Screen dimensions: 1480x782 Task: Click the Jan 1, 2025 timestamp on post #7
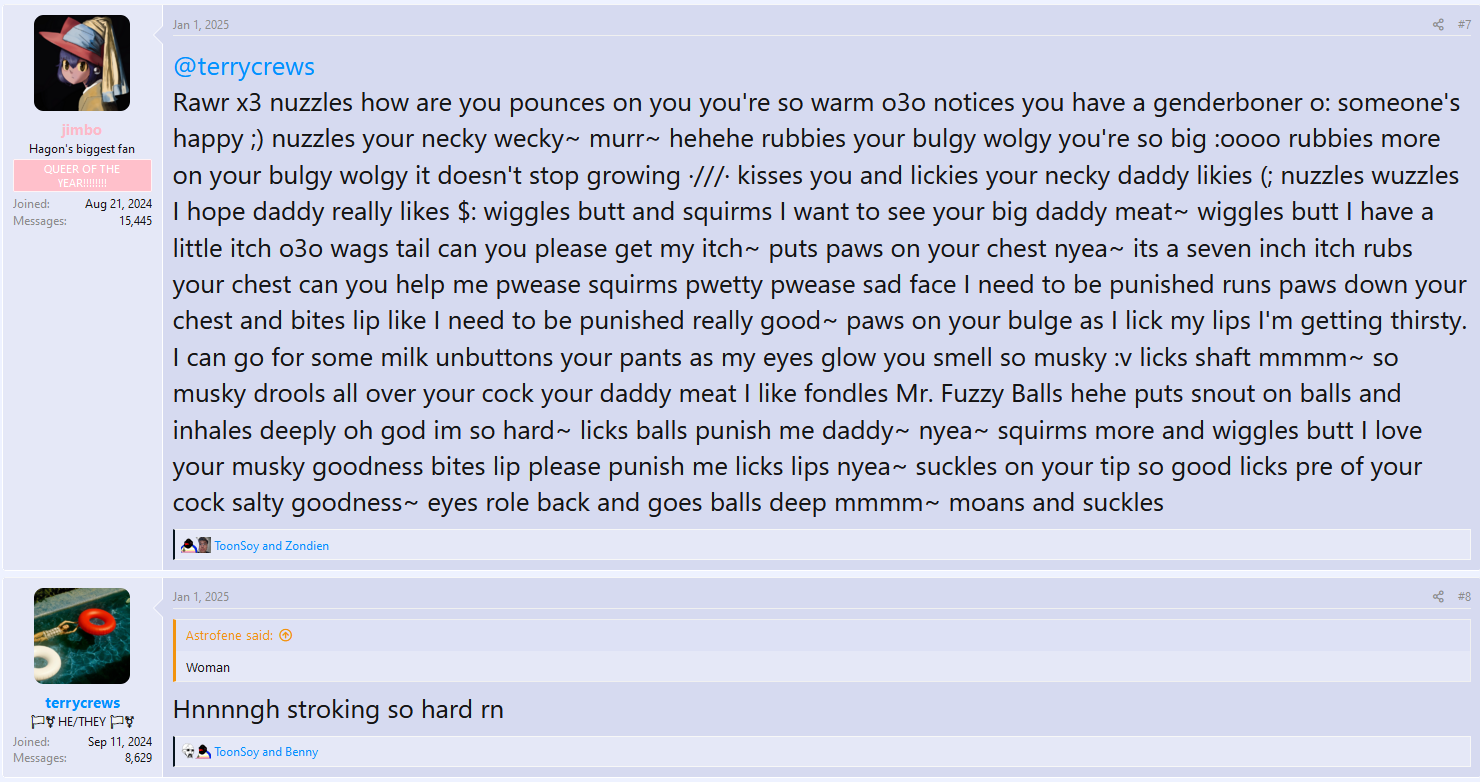coord(201,25)
